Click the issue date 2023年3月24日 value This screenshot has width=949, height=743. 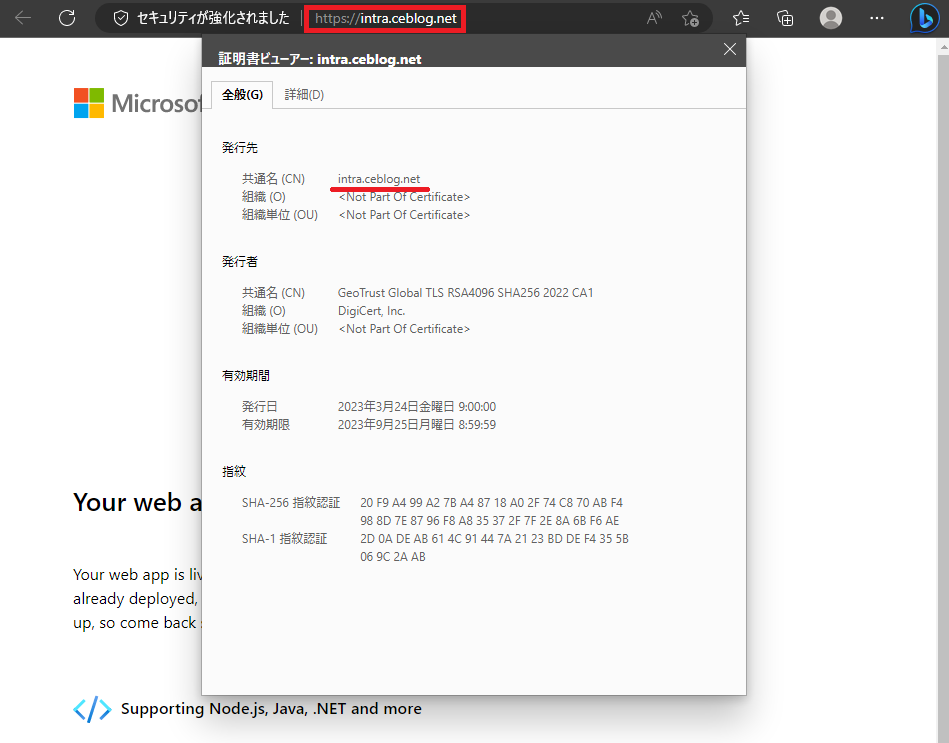coord(416,407)
